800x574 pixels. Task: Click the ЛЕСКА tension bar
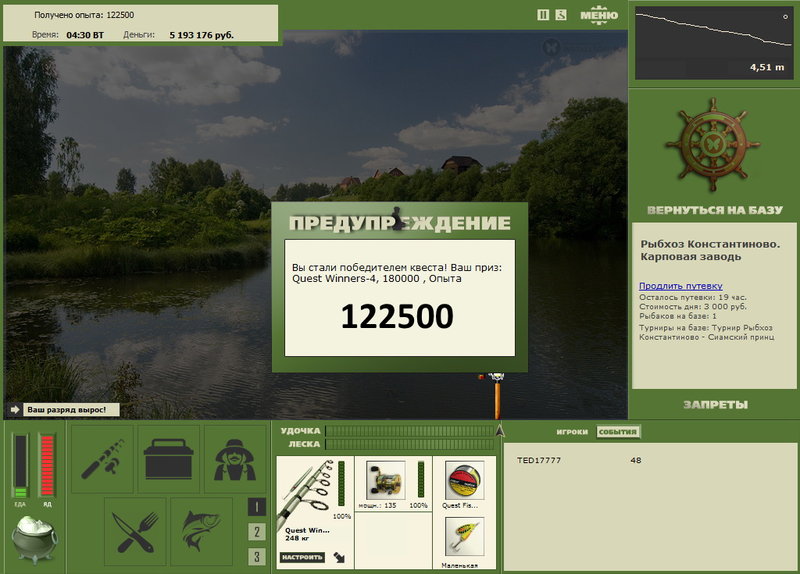(410, 444)
